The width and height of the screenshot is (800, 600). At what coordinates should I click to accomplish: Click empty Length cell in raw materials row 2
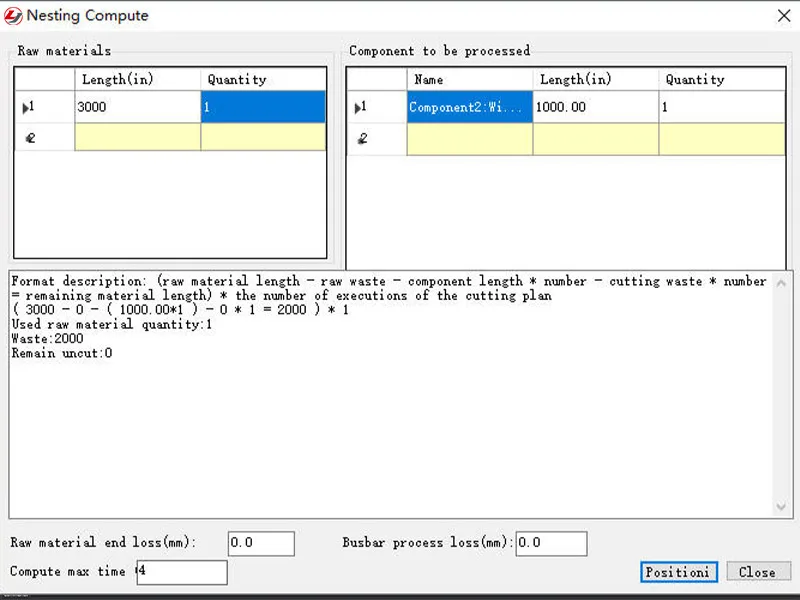137,138
